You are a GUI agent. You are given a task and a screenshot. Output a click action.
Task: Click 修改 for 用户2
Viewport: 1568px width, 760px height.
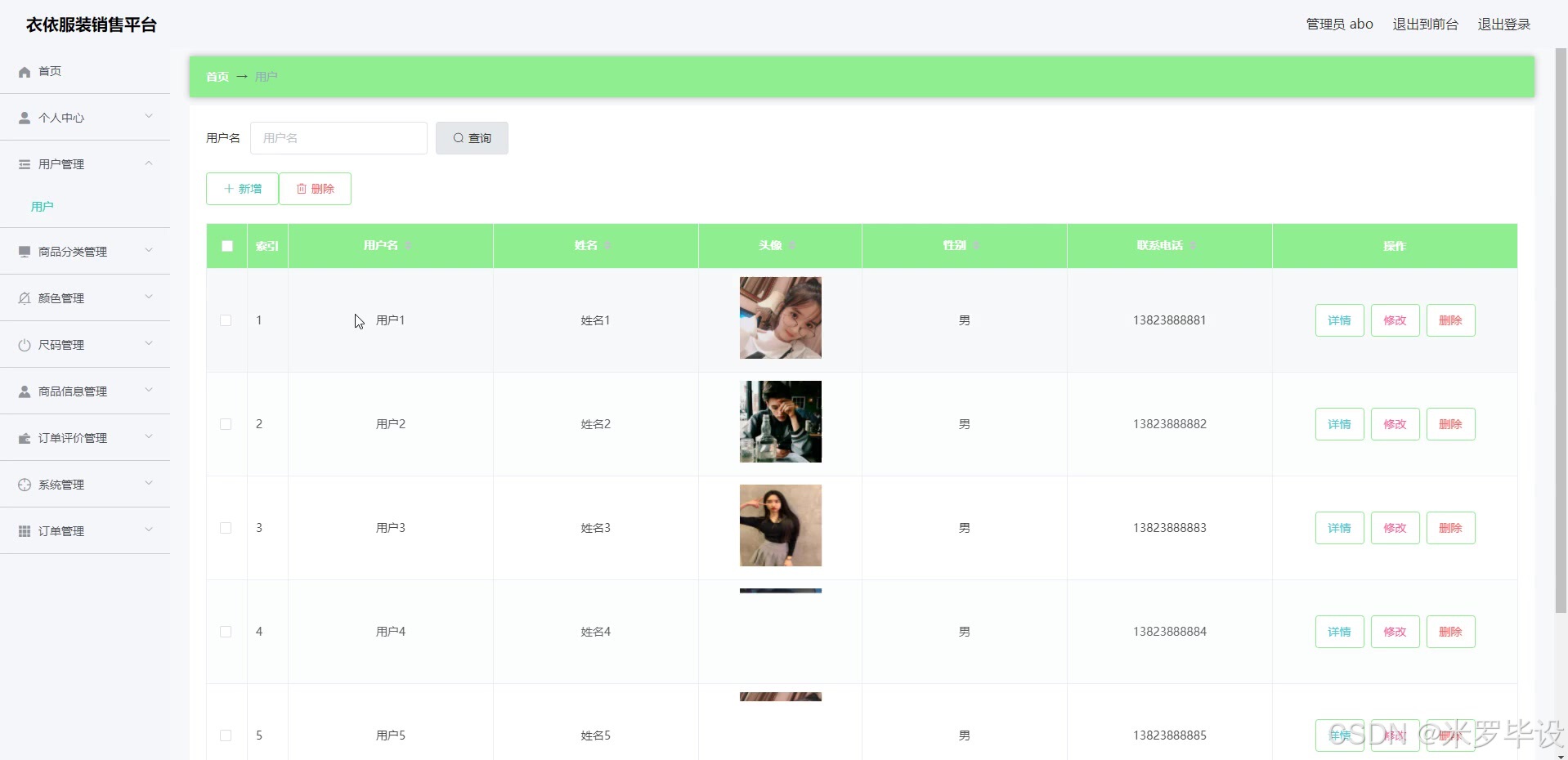click(1396, 424)
